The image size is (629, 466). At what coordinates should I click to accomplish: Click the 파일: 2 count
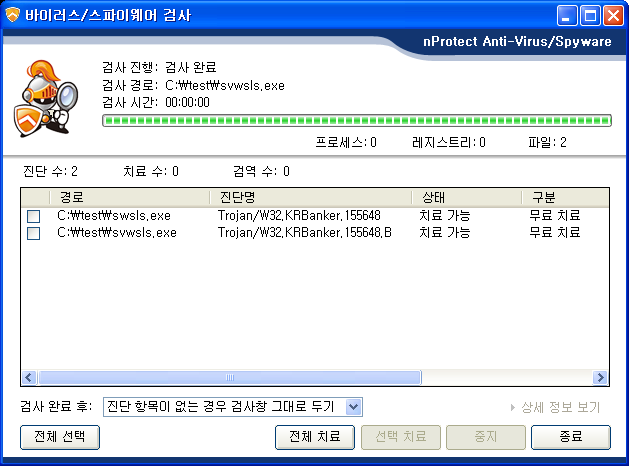click(x=547, y=142)
